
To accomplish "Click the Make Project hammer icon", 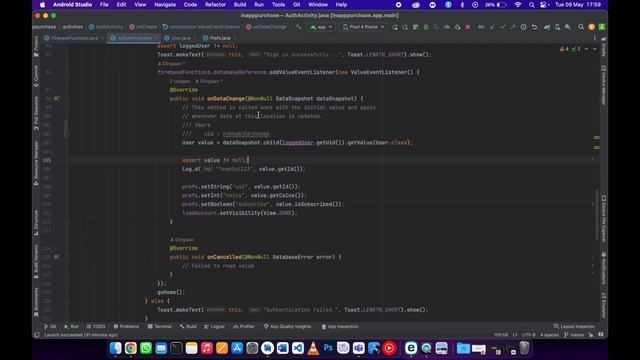I will [299, 27].
